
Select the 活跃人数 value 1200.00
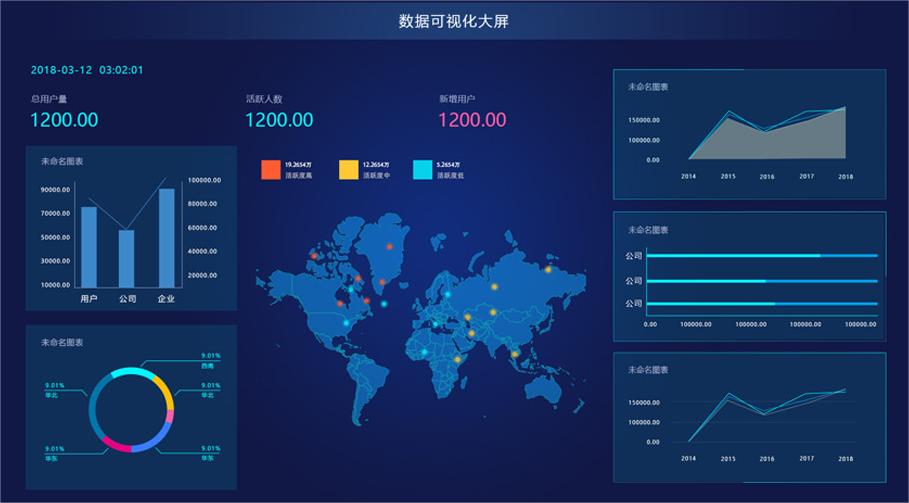tap(279, 120)
